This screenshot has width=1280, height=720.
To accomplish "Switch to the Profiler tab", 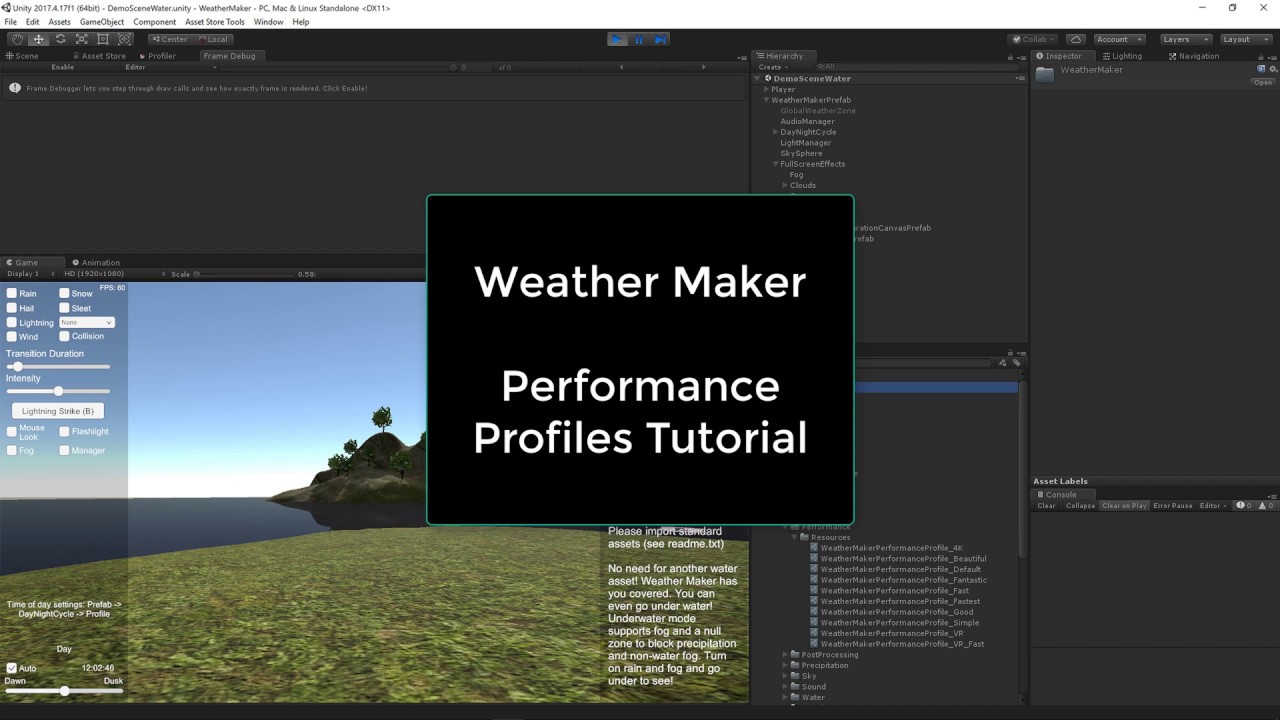I will 157,56.
